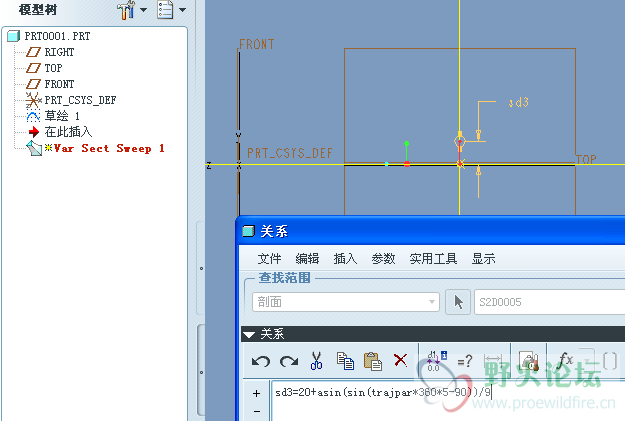Click the 模型树 panel title
This screenshot has height=421, width=625.
pos(38,10)
